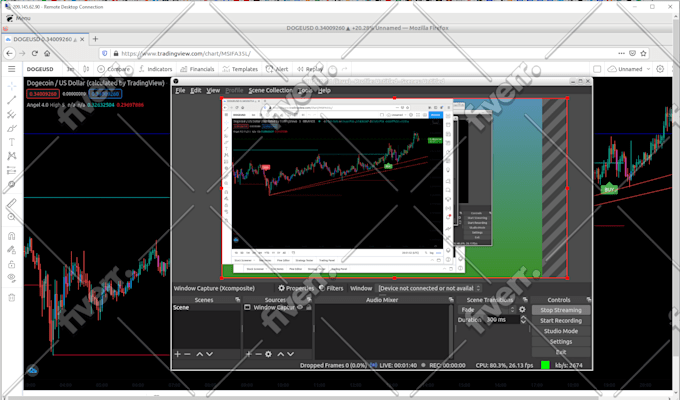Open a new Firefox tab with plus
680x400 pixels.
(95, 39)
